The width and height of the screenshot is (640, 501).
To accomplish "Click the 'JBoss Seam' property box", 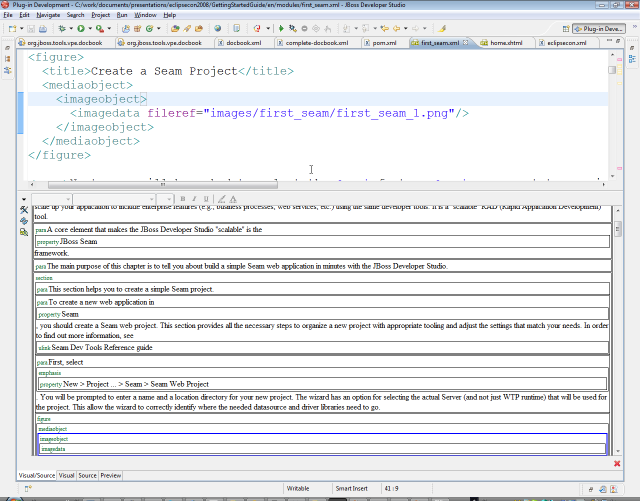I will click(322, 242).
